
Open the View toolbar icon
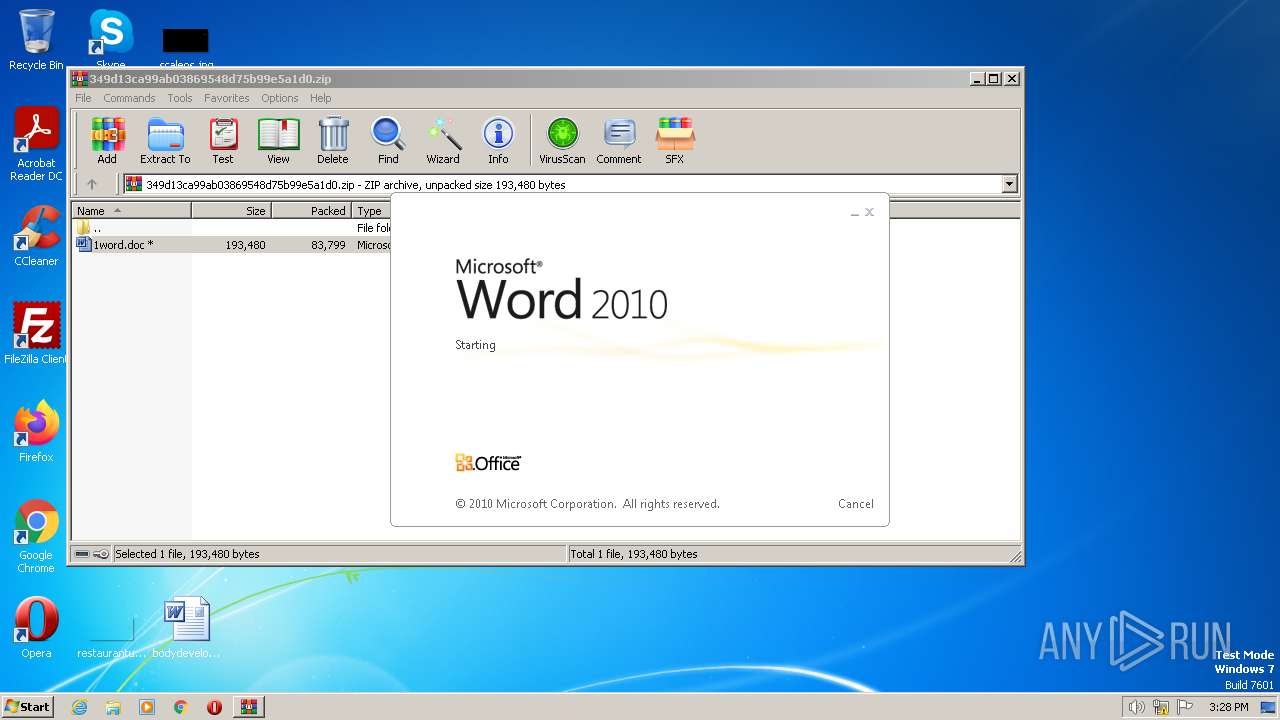click(x=278, y=140)
